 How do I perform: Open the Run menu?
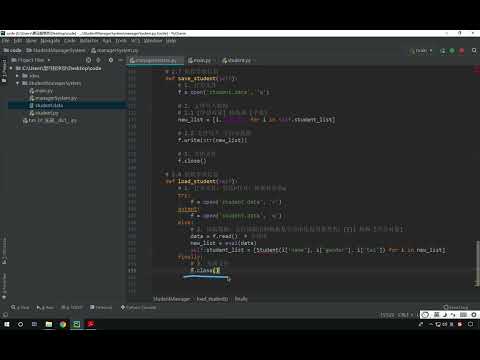tap(107, 41)
